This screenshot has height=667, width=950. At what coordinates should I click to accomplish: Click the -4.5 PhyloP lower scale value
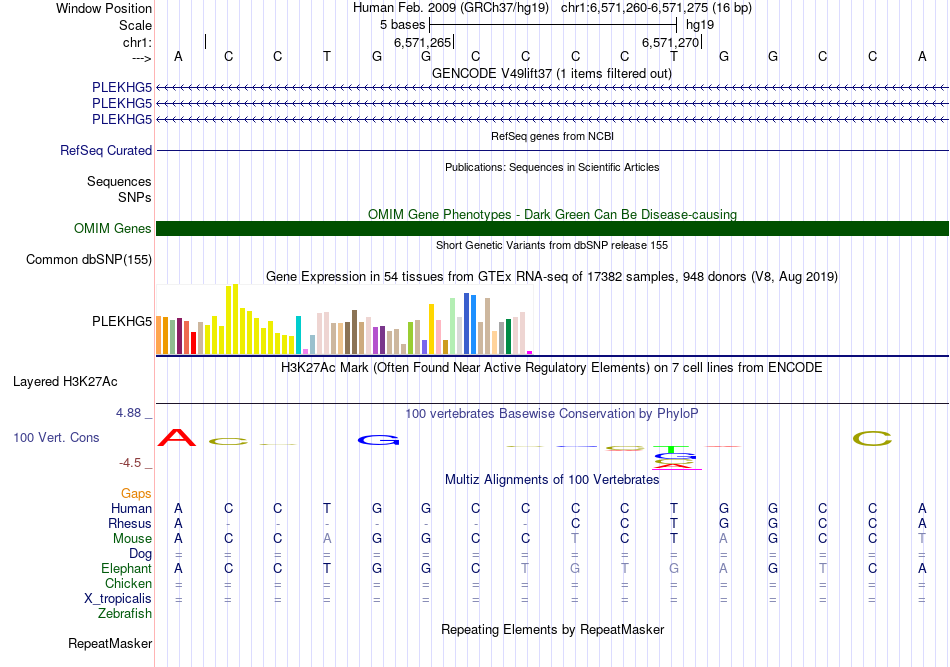130,463
